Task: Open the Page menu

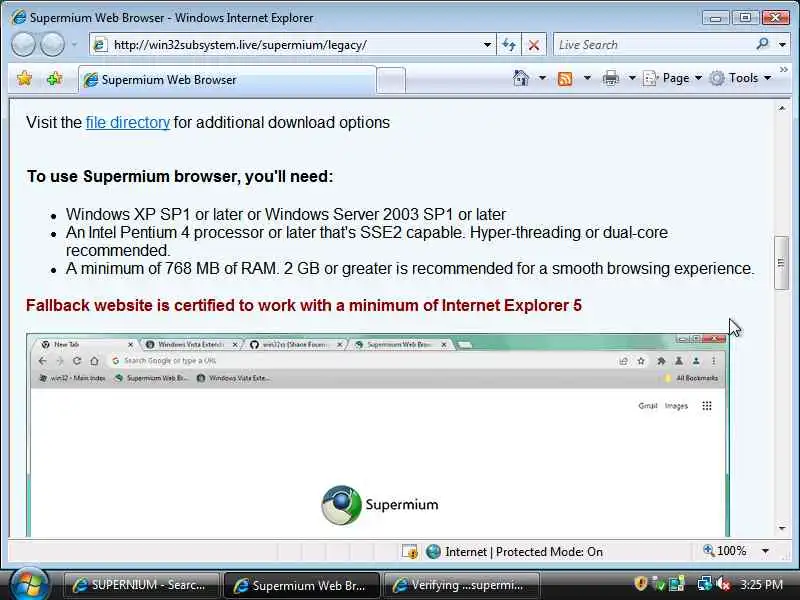Action: coord(672,78)
